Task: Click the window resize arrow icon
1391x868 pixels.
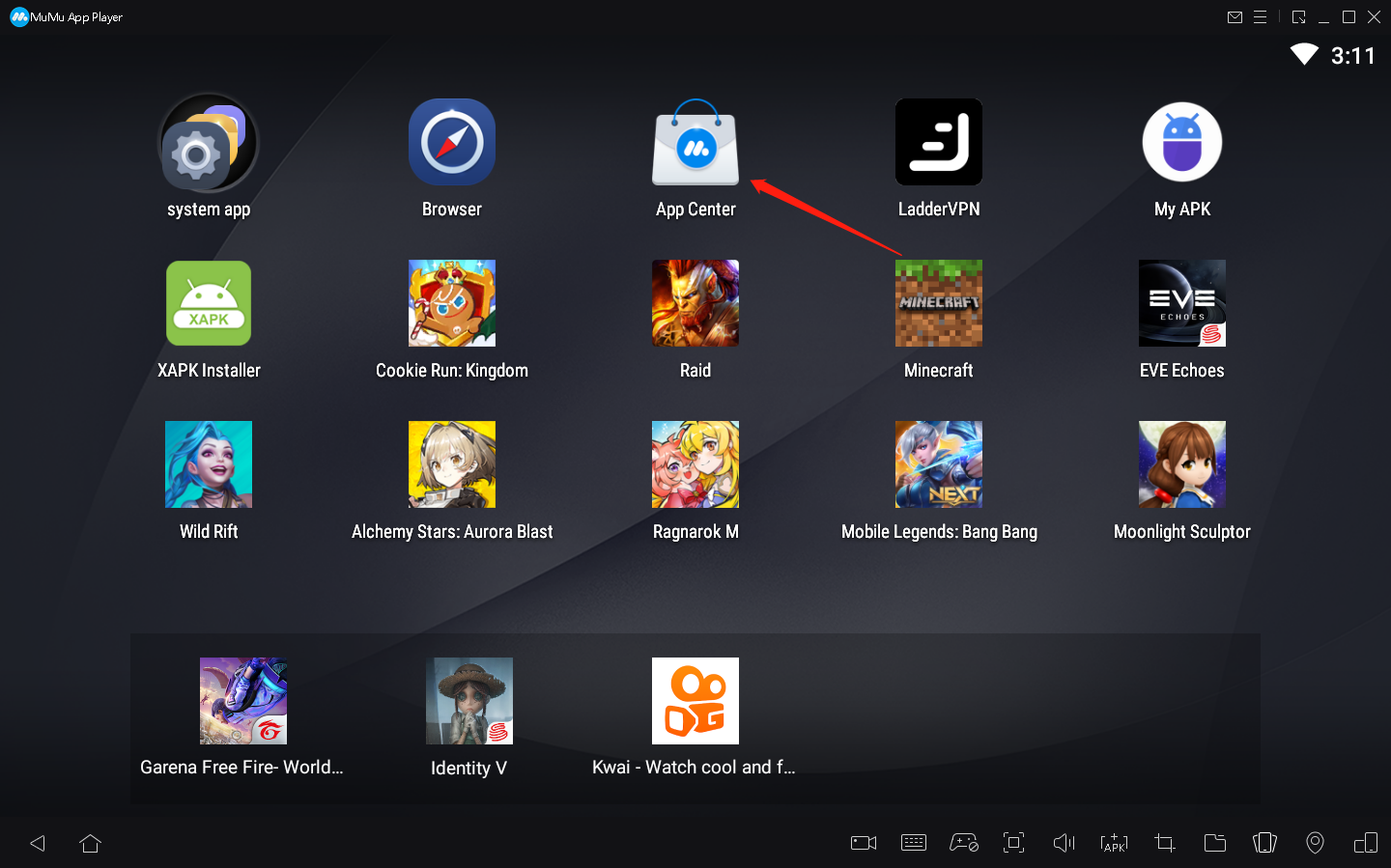Action: [x=1299, y=17]
